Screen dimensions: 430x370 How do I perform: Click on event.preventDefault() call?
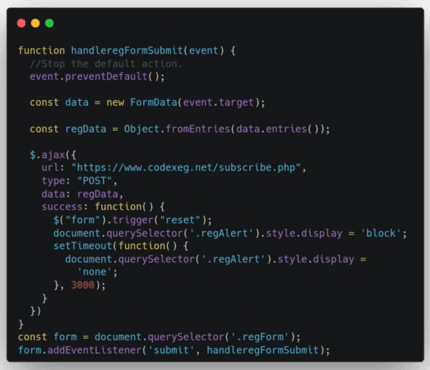(97, 77)
